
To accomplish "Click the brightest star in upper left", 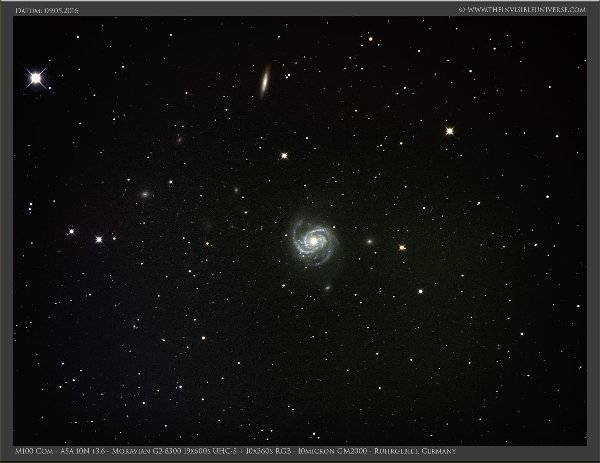I will point(36,77).
